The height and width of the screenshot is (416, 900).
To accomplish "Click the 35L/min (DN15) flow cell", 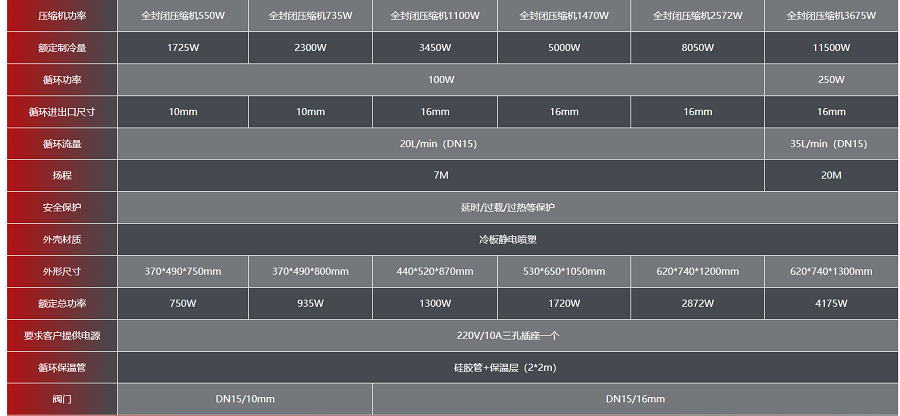I will point(831,144).
